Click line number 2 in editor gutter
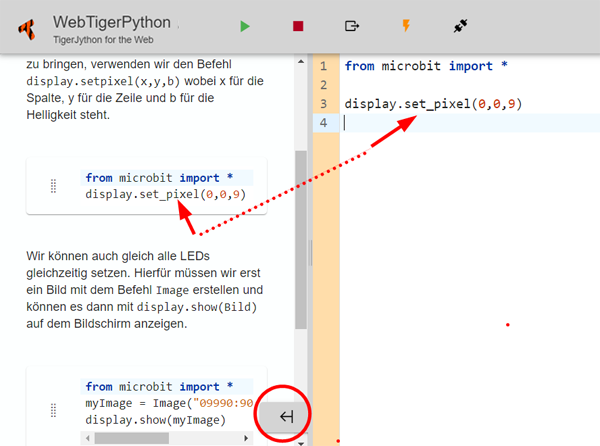The image size is (600, 446). [x=324, y=85]
